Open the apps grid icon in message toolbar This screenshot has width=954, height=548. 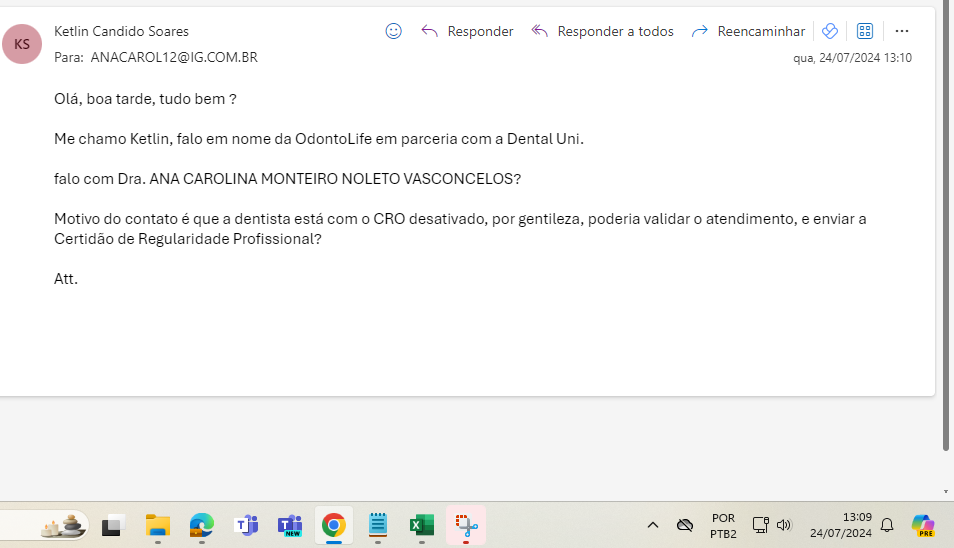tap(865, 31)
